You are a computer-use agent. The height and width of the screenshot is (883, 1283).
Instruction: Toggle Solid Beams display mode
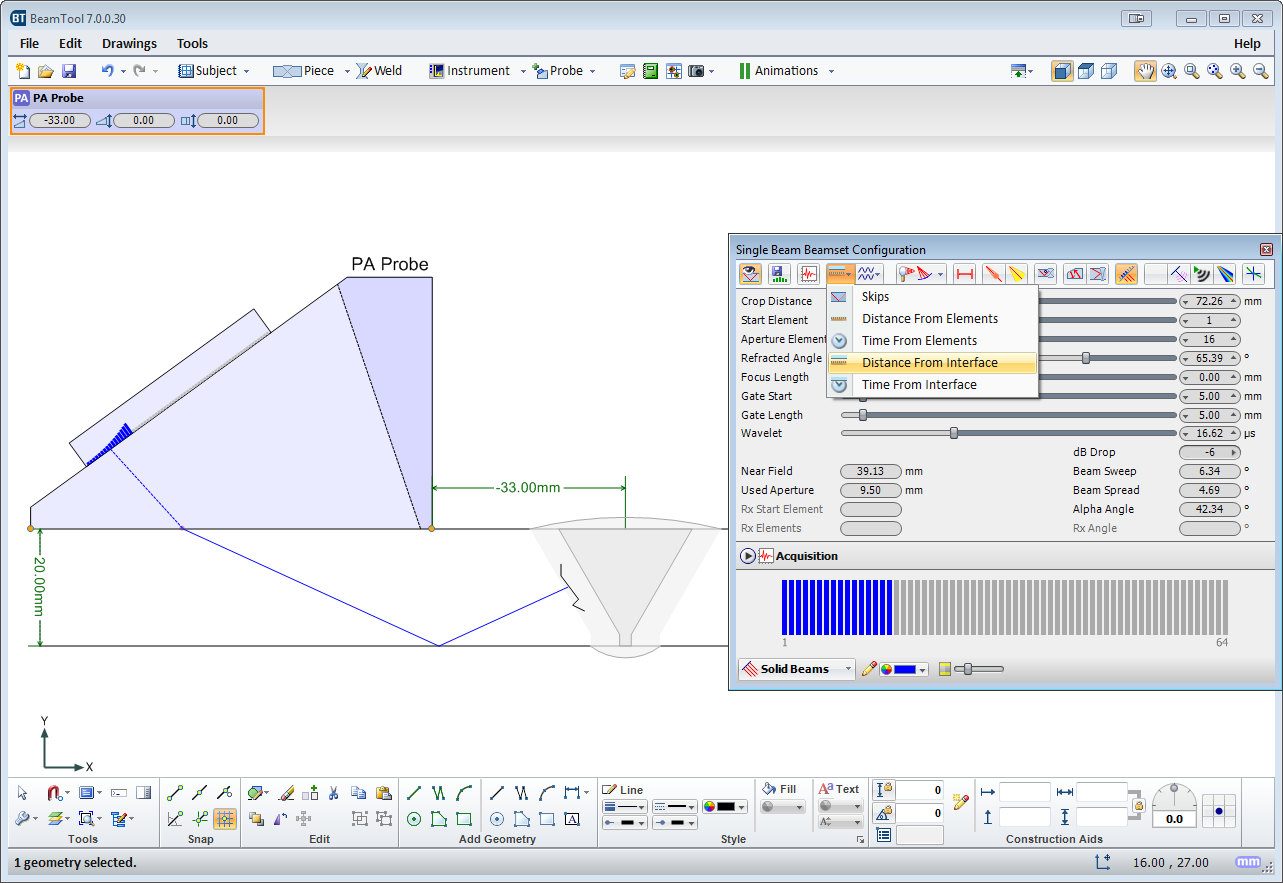coord(796,668)
